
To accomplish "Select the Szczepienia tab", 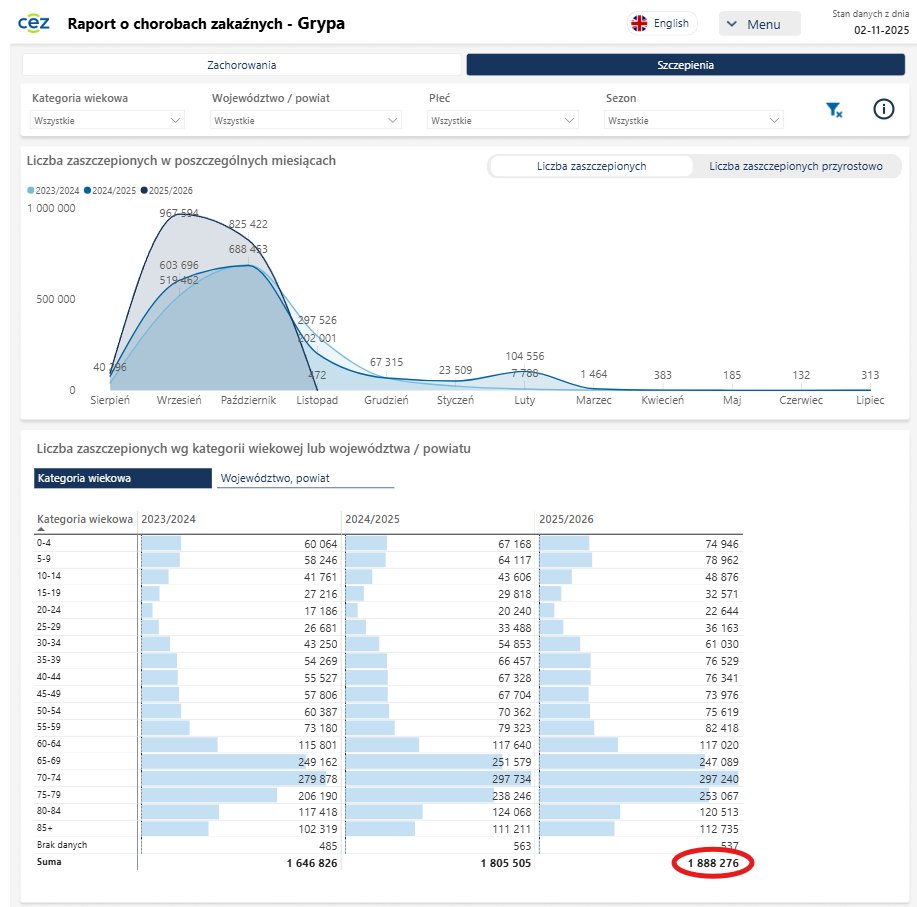I will click(685, 65).
